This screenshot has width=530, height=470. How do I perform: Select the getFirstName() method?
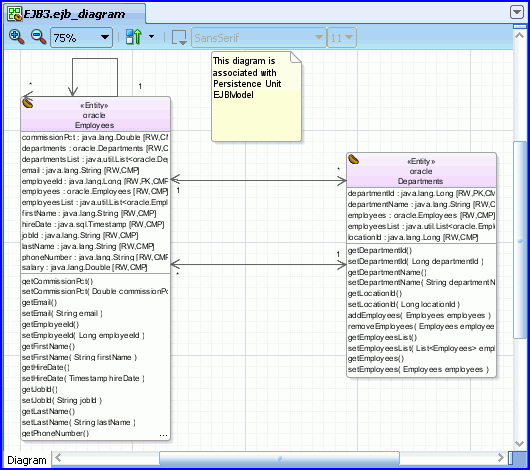48,346
